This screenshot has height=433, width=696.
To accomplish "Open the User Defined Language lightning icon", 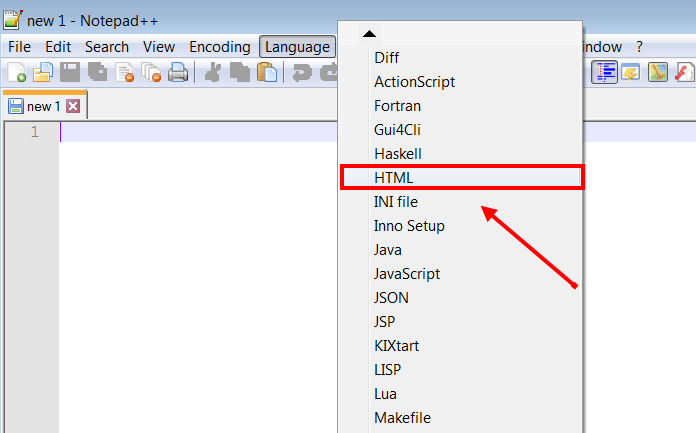I will [x=631, y=72].
